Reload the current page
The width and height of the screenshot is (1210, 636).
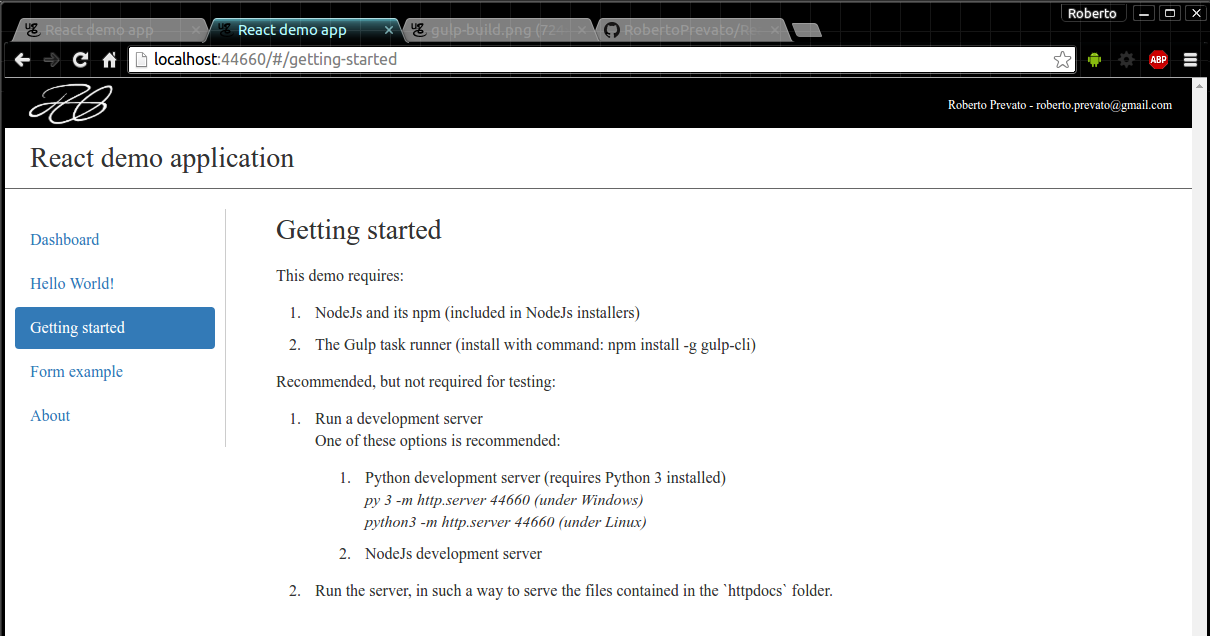[x=80, y=60]
